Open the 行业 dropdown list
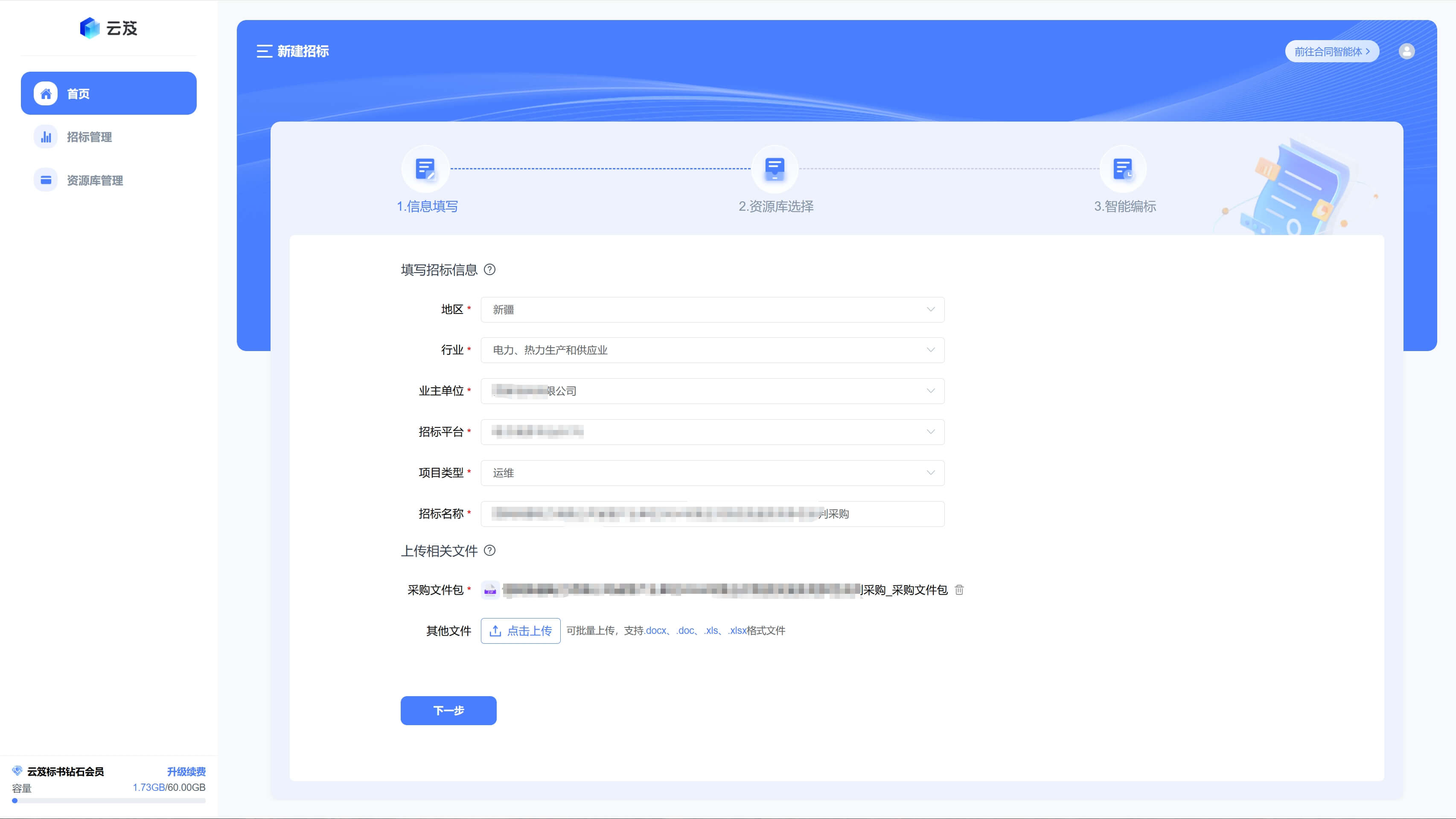This screenshot has height=819, width=1456. pos(712,350)
